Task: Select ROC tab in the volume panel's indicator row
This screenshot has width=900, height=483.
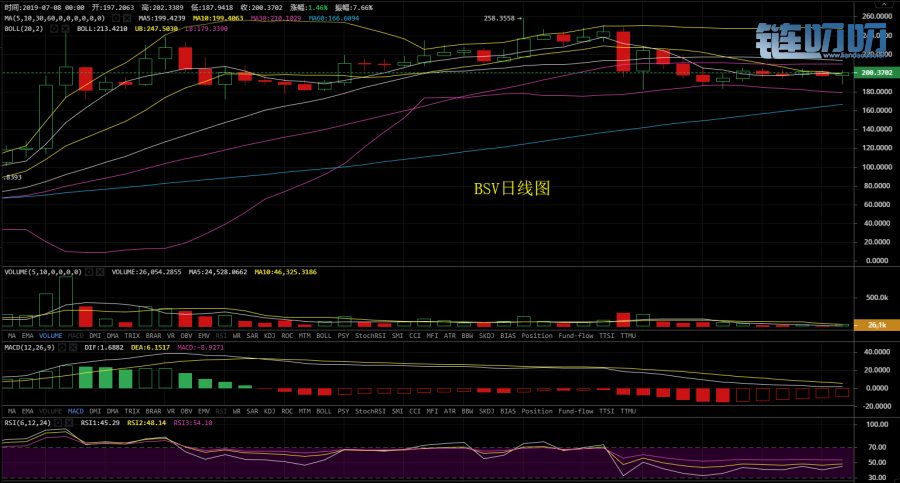Action: click(287, 336)
